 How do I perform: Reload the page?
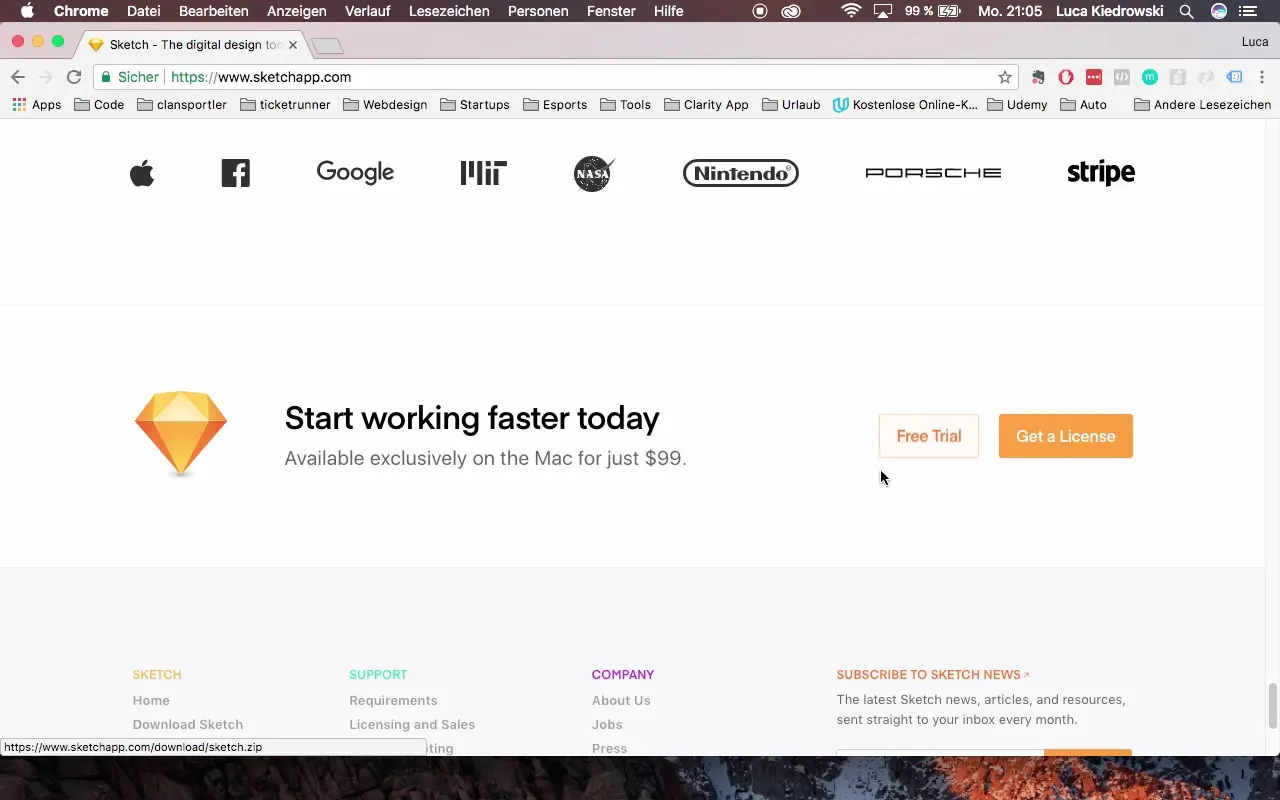coord(74,77)
